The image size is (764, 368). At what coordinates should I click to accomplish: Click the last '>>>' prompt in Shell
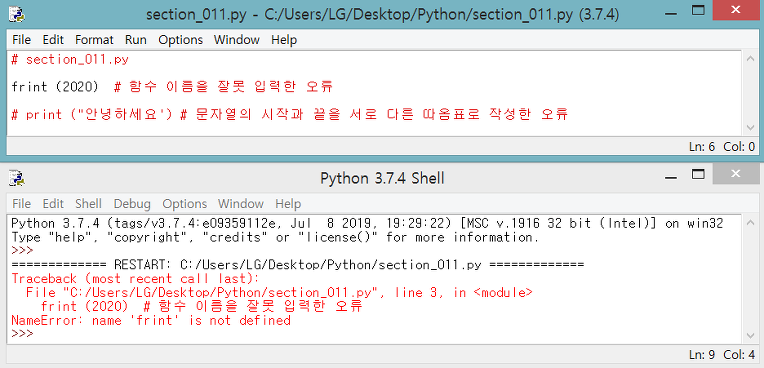click(x=22, y=334)
